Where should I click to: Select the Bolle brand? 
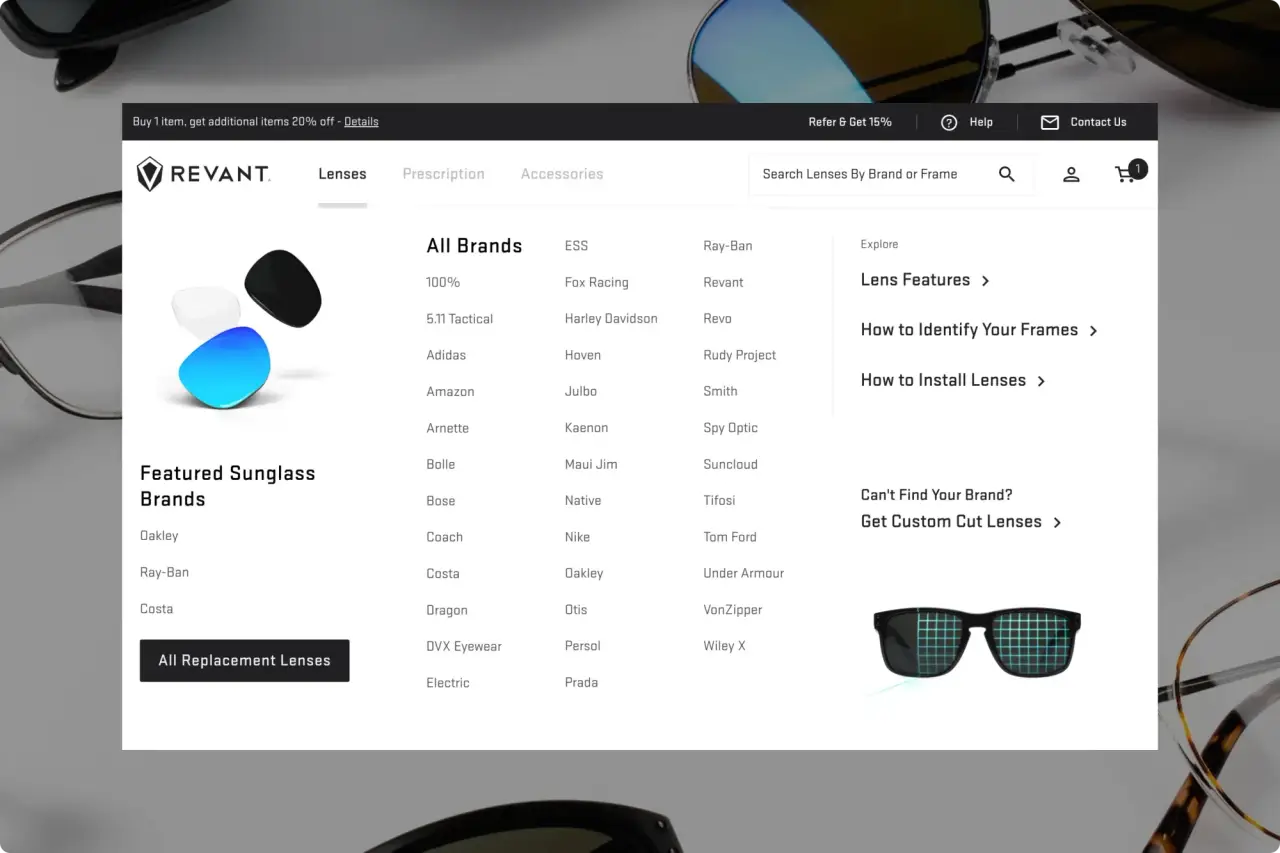click(x=440, y=464)
